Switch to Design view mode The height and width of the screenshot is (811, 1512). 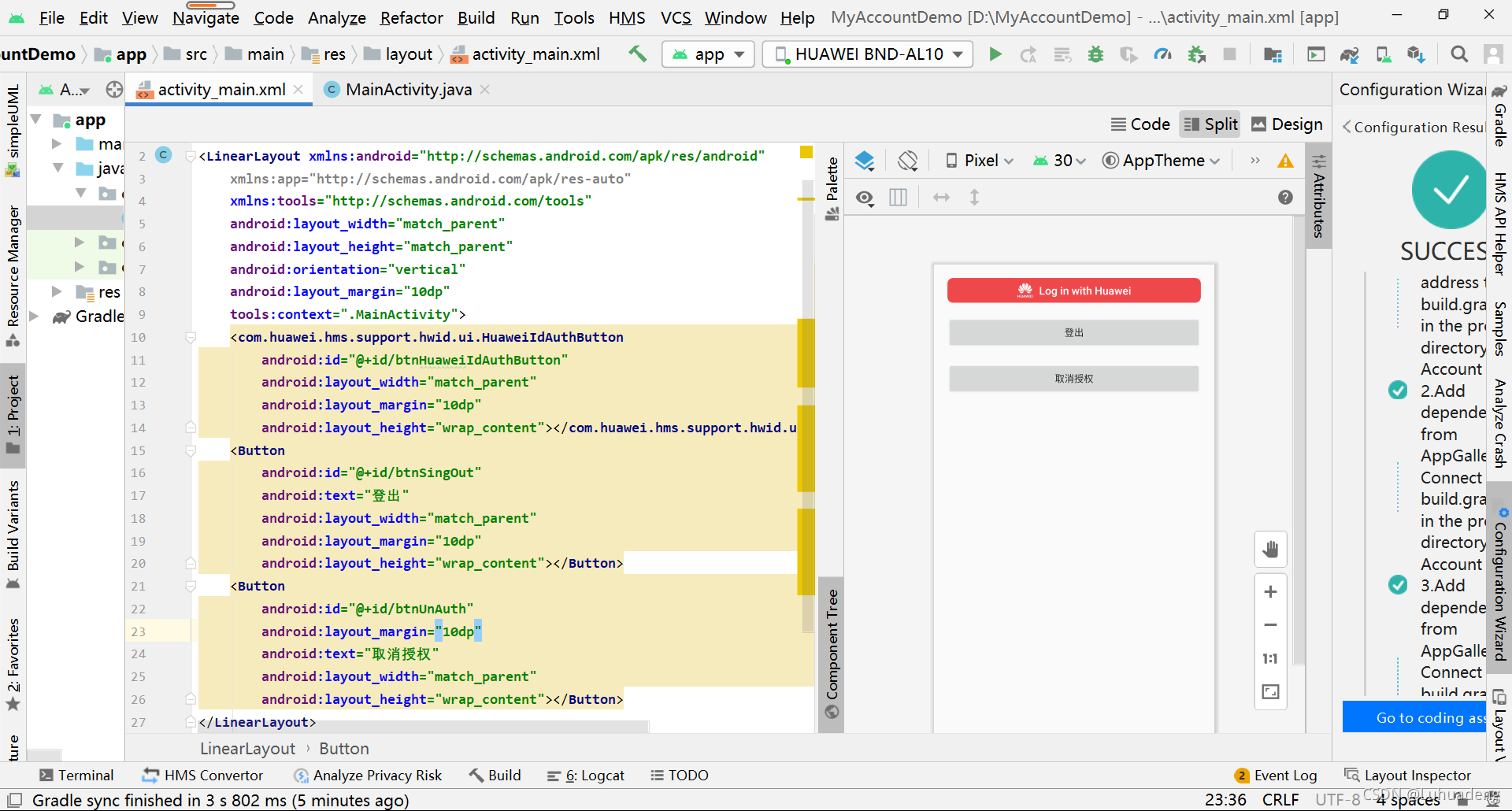click(x=1287, y=124)
